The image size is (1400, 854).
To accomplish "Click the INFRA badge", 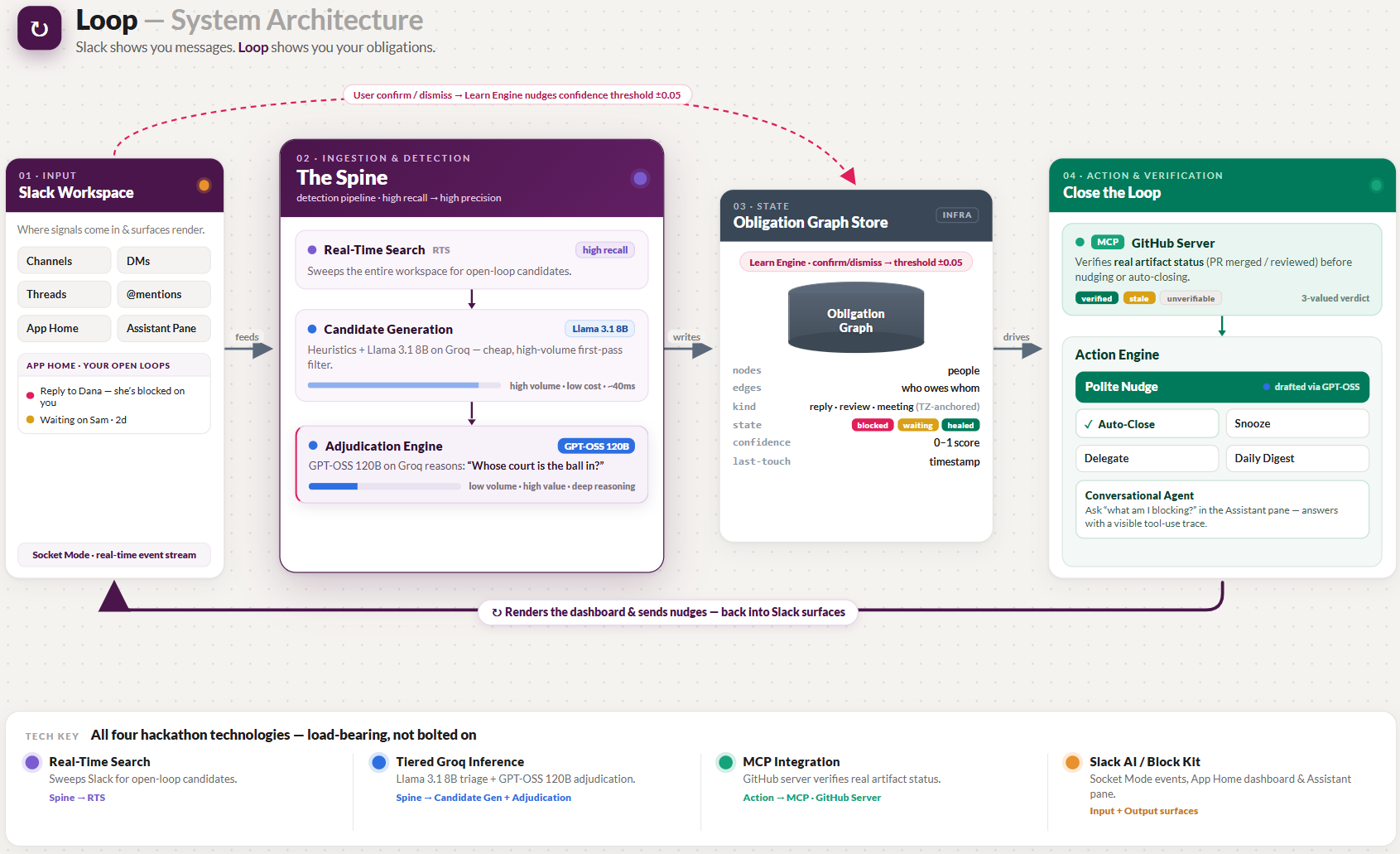I will coord(957,215).
